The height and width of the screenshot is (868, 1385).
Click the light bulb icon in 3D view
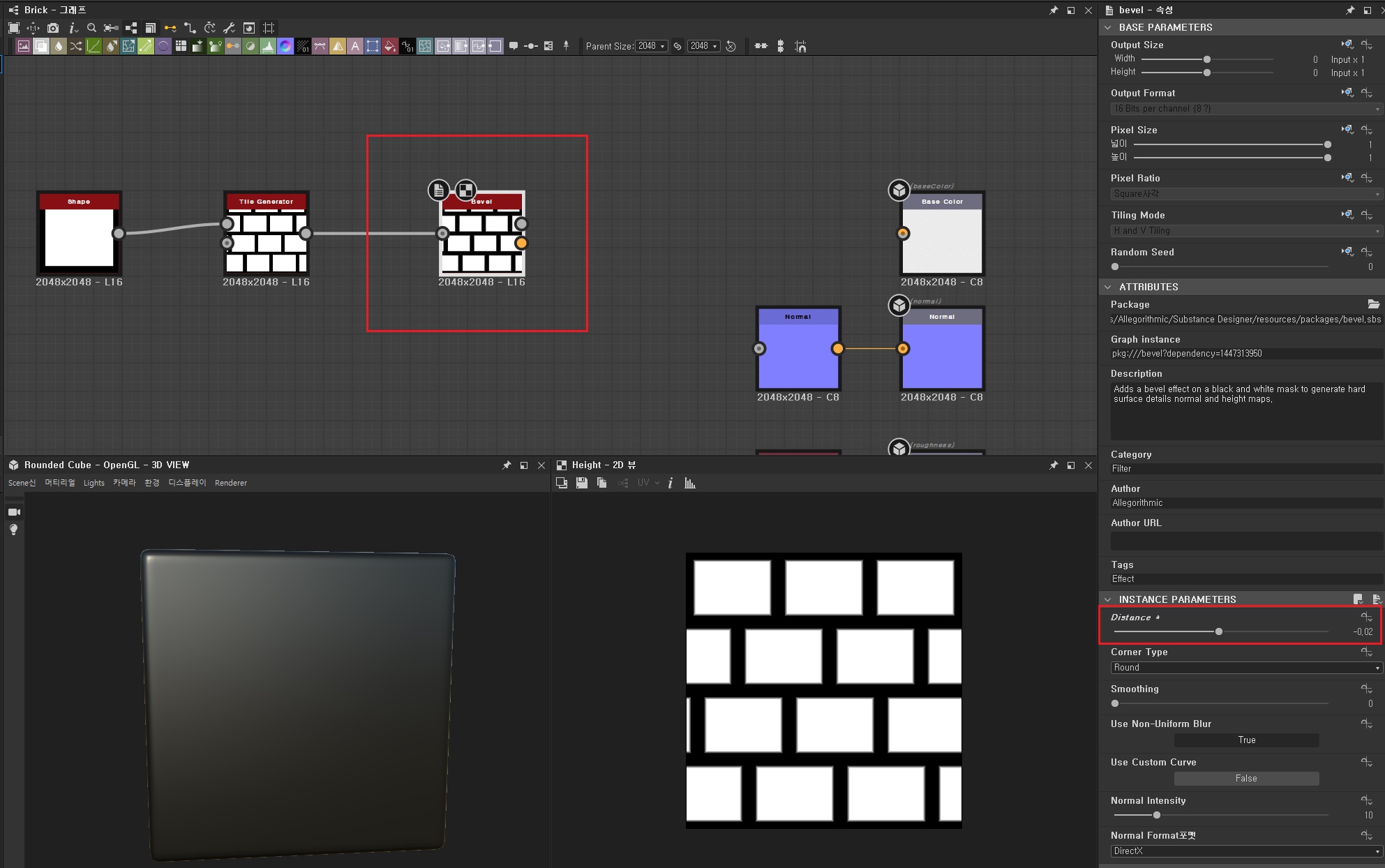click(x=13, y=530)
